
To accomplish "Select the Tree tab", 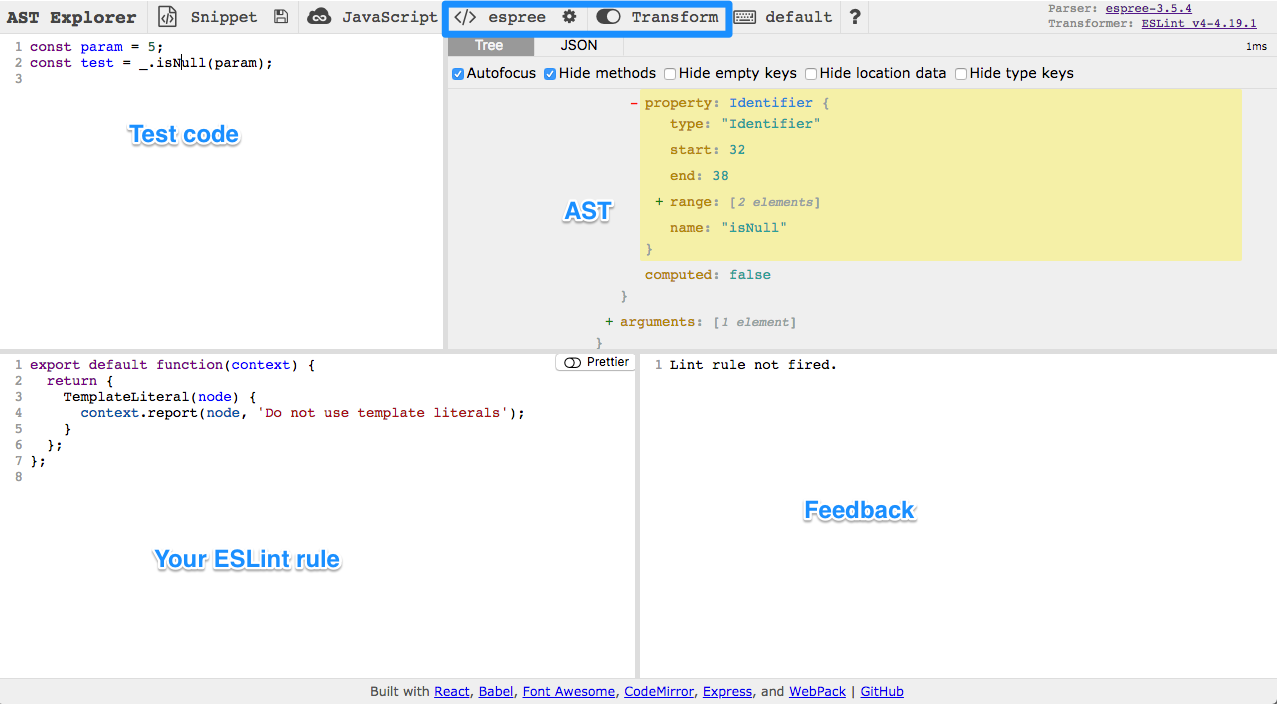I will [489, 46].
